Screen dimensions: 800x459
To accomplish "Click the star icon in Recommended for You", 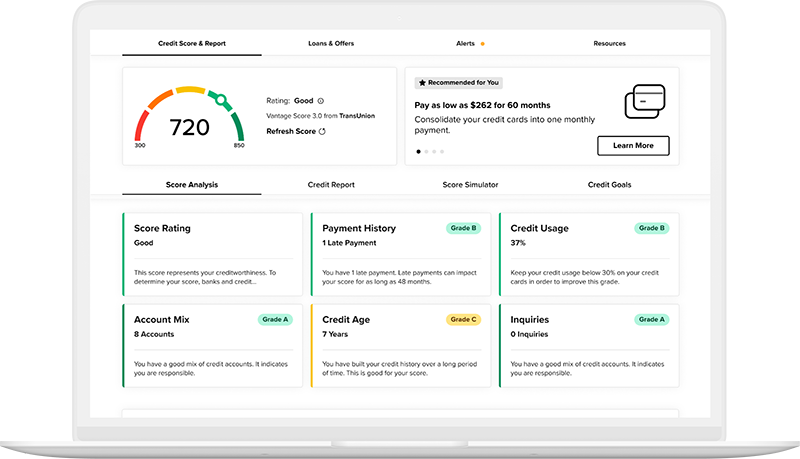I will point(422,83).
